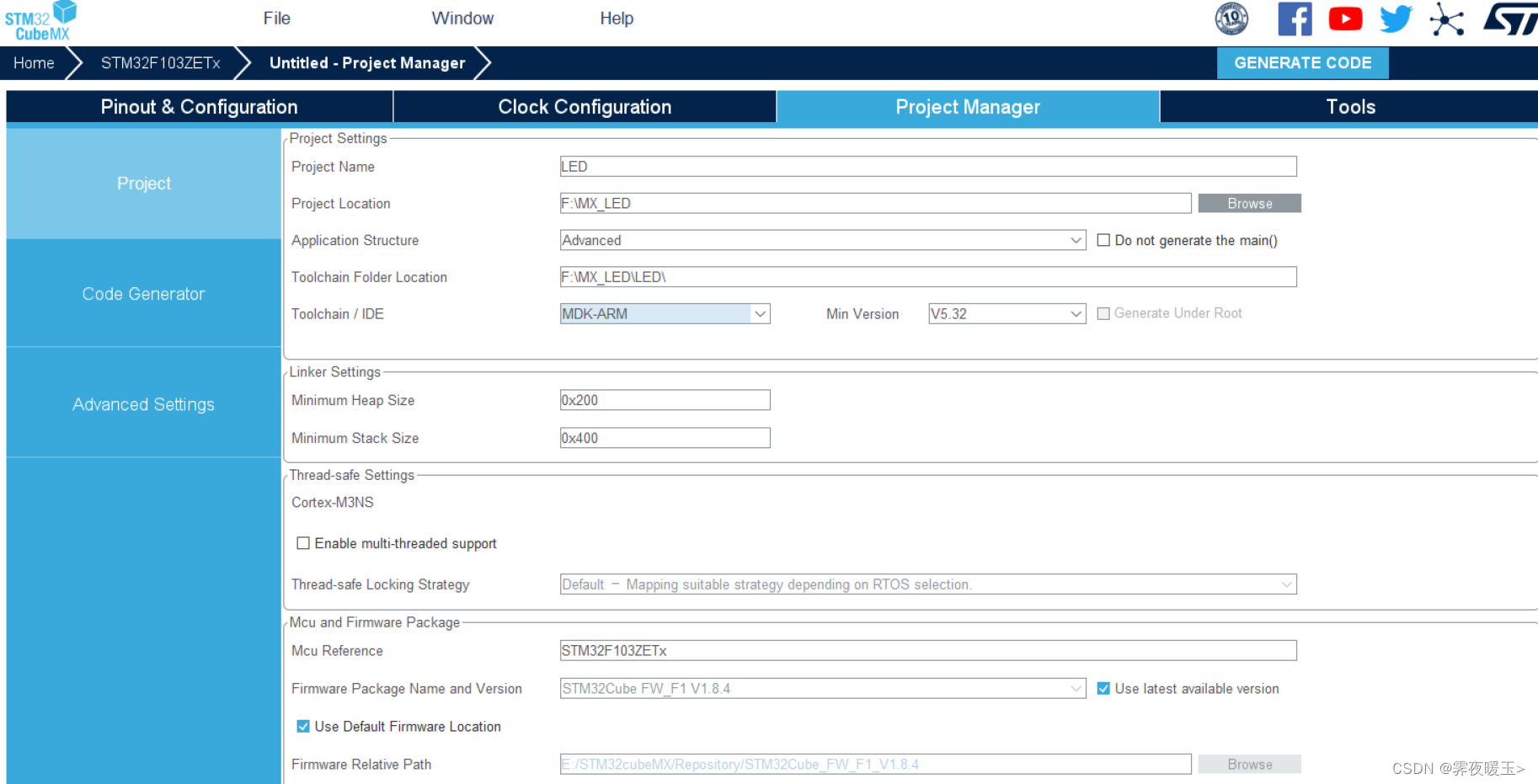1538x784 pixels.
Task: Click the Mcu Reference field
Action: (928, 651)
